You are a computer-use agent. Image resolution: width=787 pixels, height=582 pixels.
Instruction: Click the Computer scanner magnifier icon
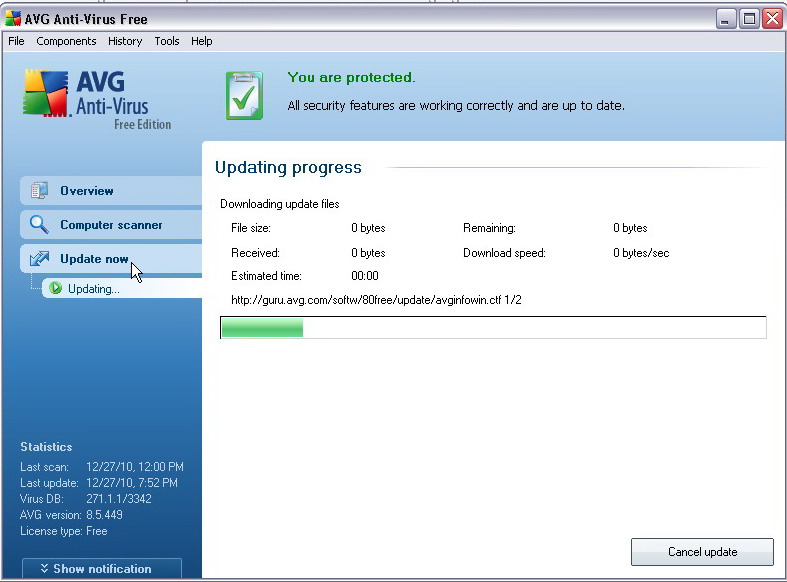point(39,225)
